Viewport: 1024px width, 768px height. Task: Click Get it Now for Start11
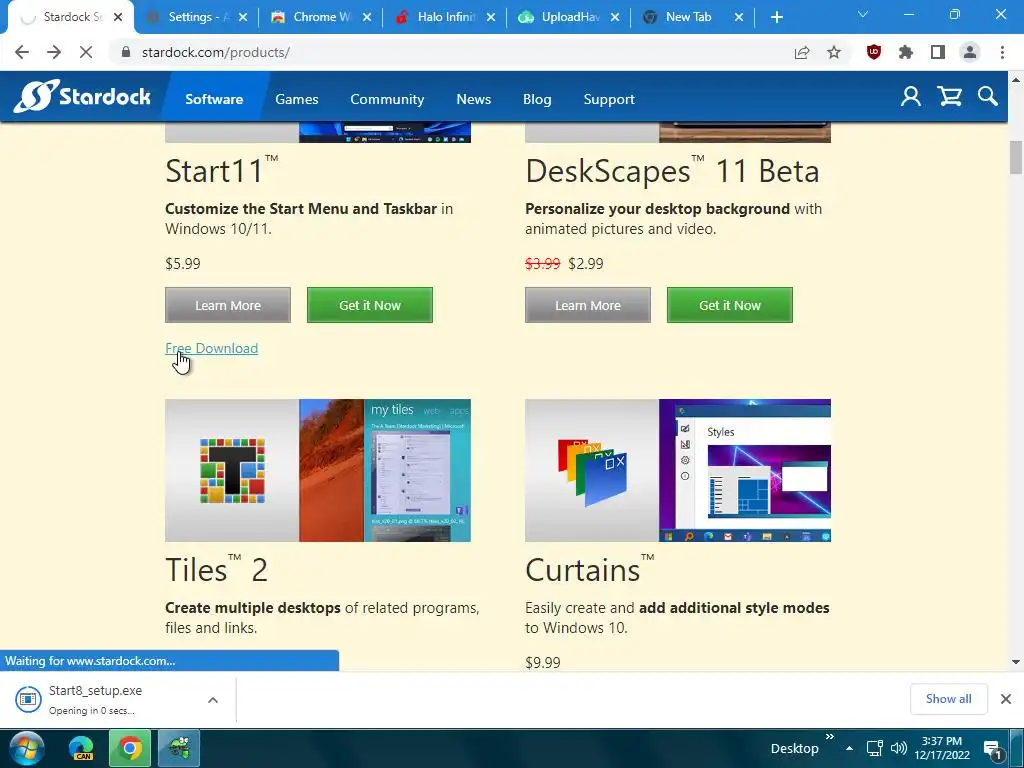click(x=370, y=305)
